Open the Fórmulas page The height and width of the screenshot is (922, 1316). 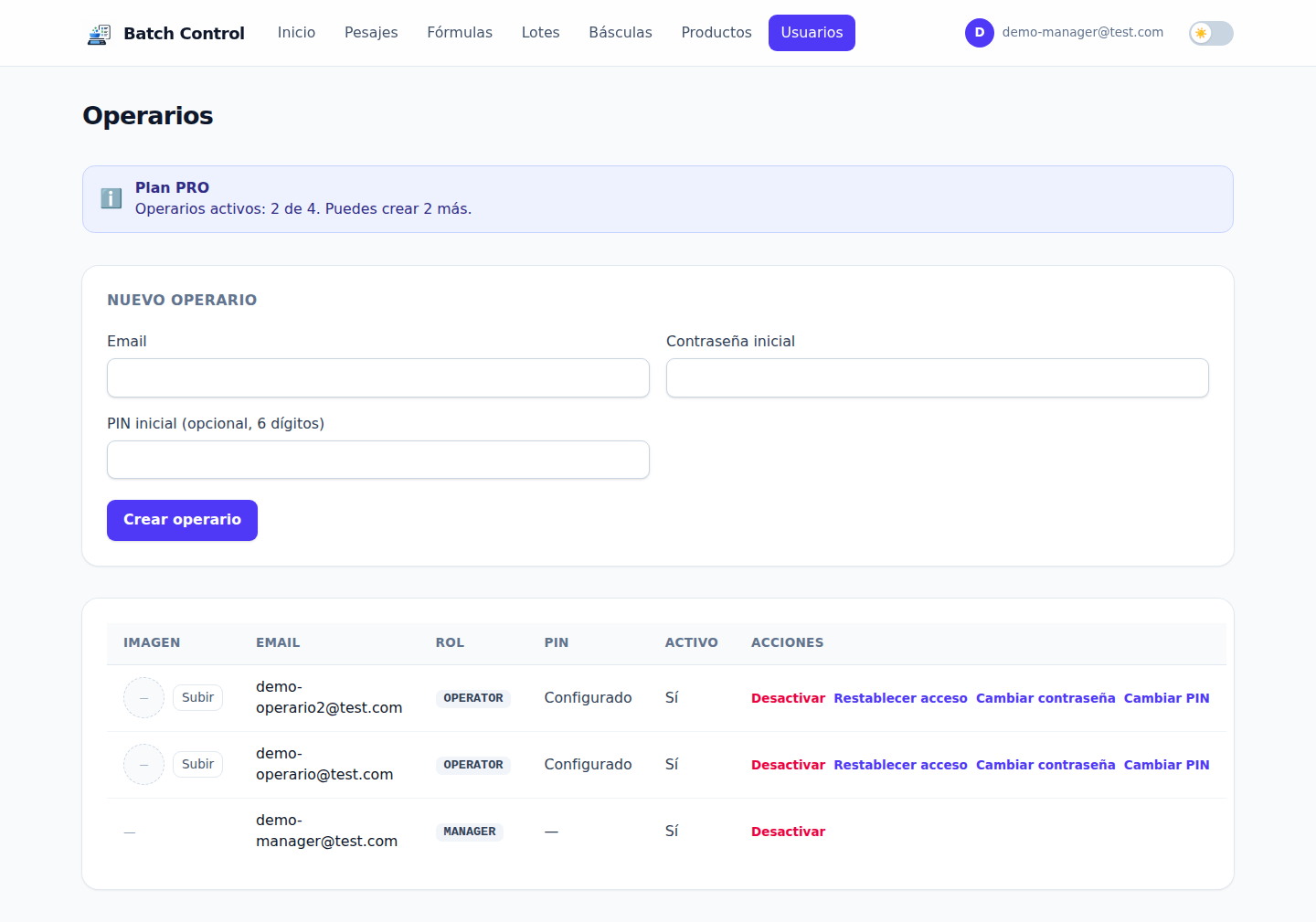(x=460, y=33)
